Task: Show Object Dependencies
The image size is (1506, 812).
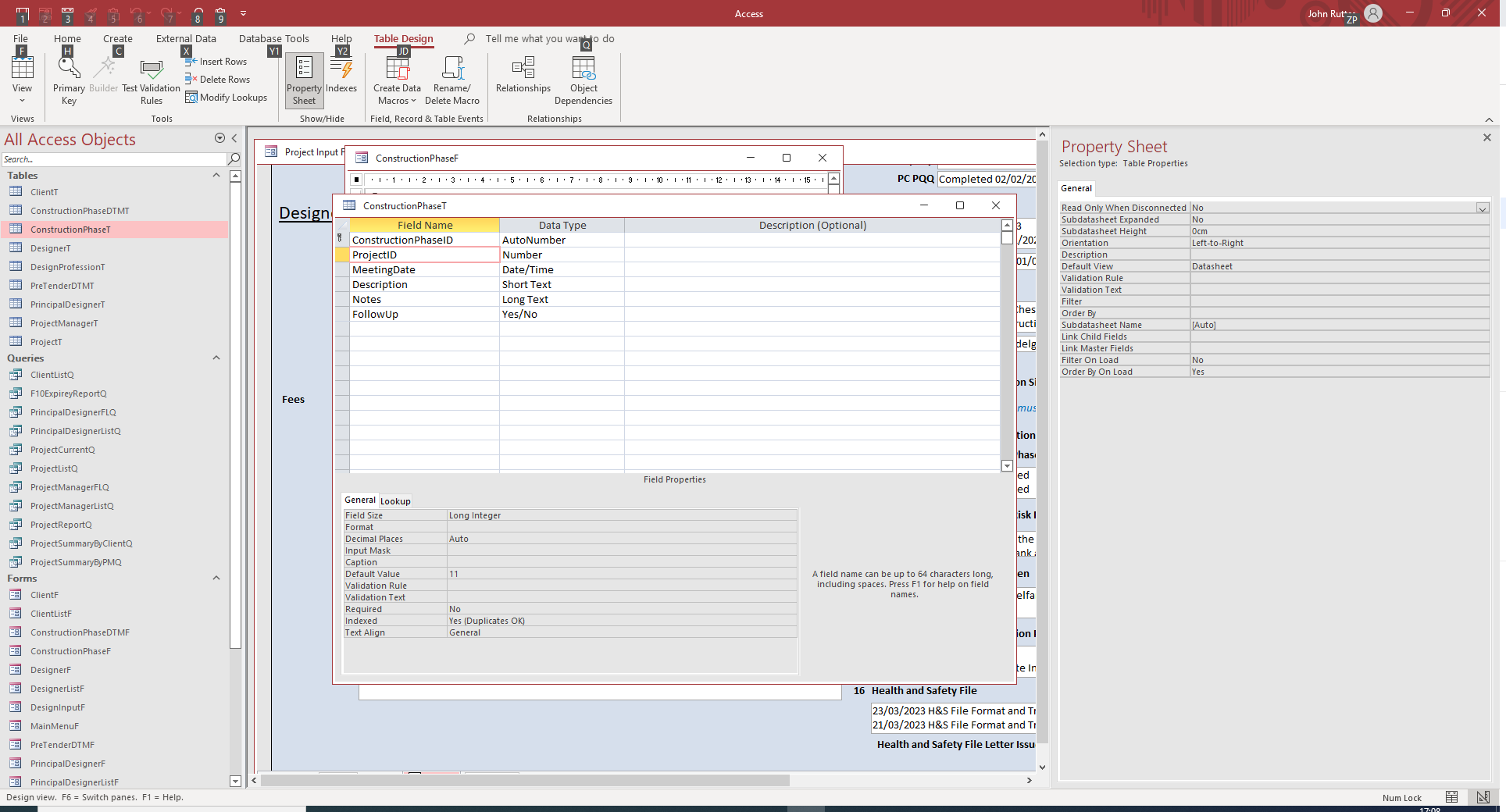Action: pyautogui.click(x=583, y=78)
